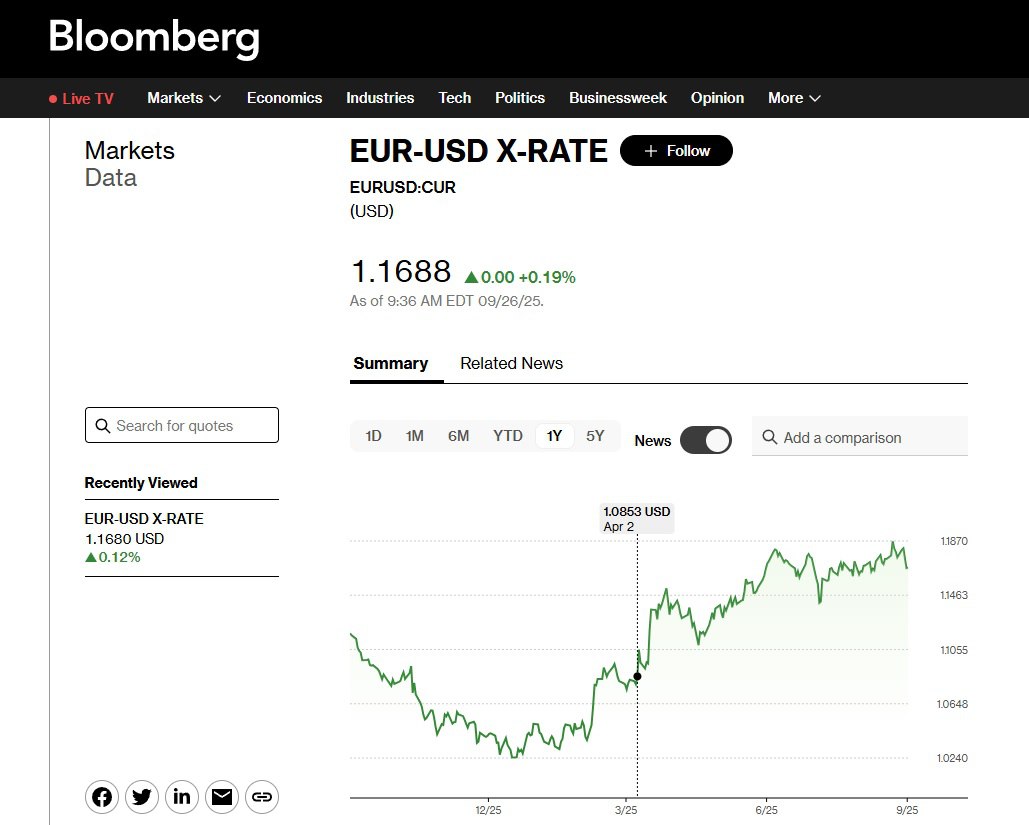Switch chart range to 1D
This screenshot has height=825, width=1029.
(373, 436)
